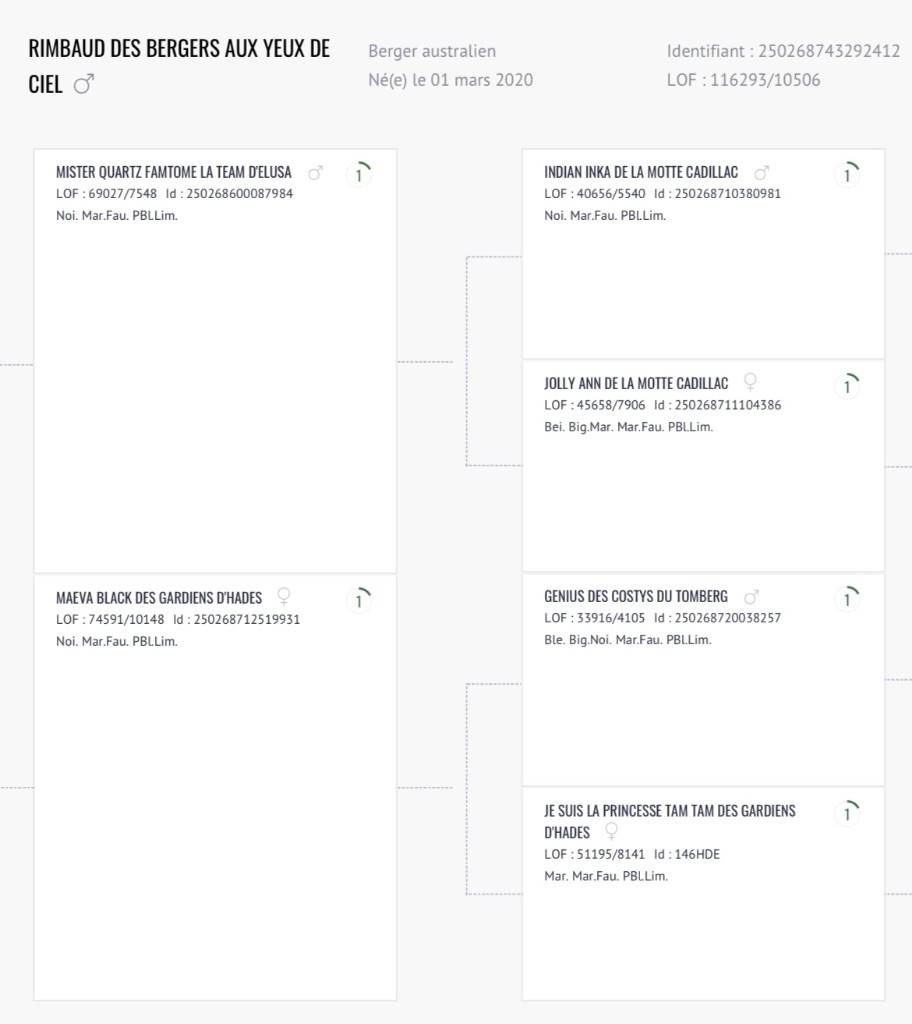Click male symbol beside Genius des Costys

click(x=751, y=597)
